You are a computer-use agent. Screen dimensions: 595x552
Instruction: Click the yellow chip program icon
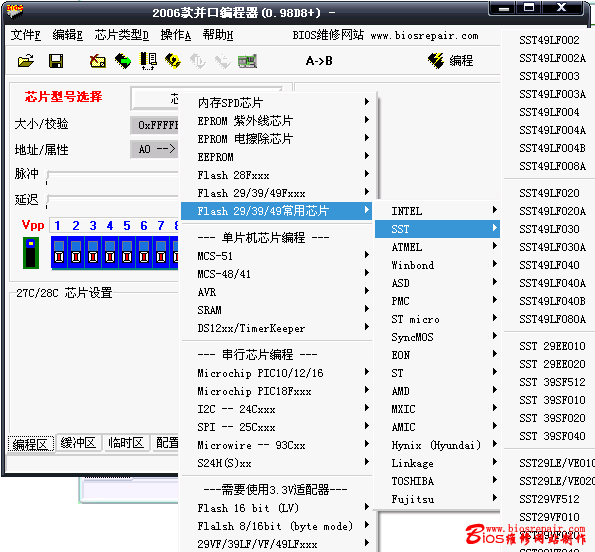173,61
